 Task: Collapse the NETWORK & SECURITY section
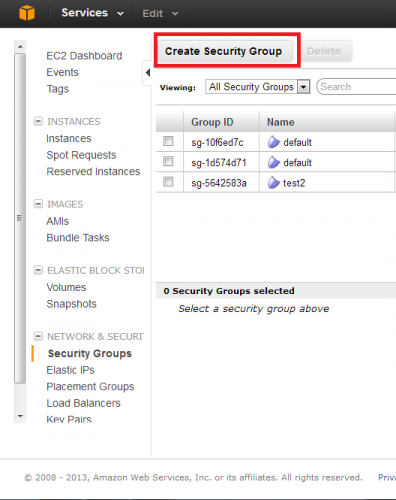tap(38, 336)
